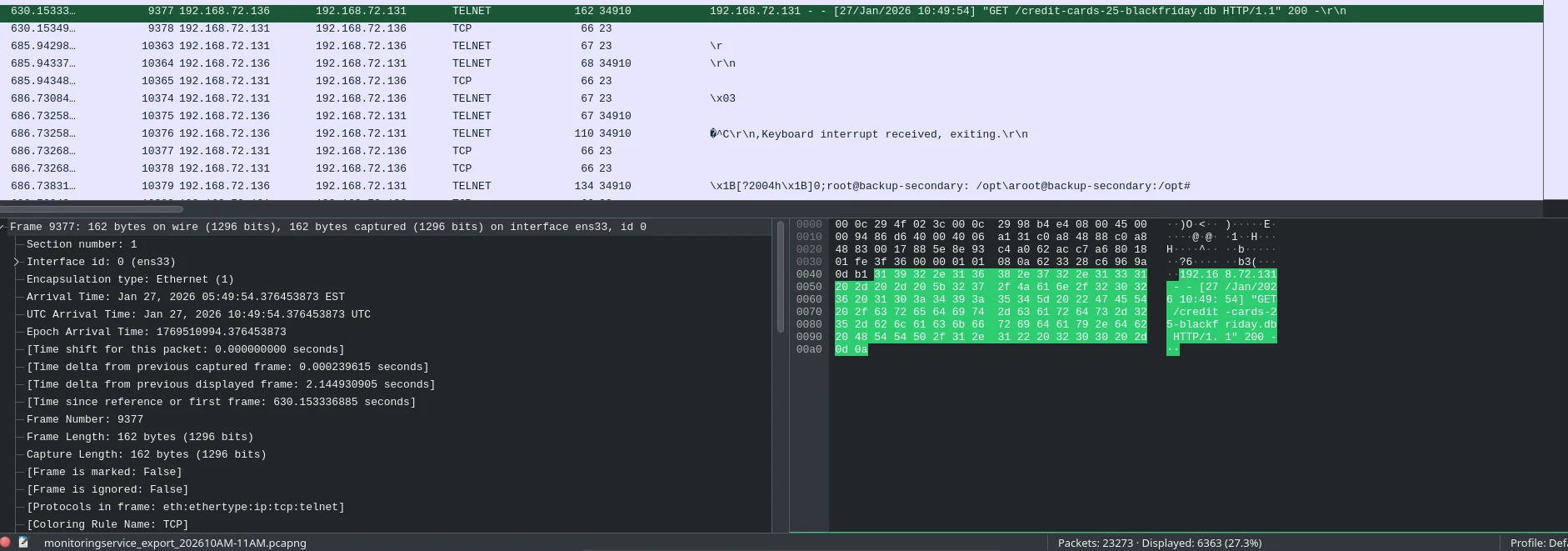Select the Arrival Time EST field
The width and height of the screenshot is (1568, 551).
(185, 297)
